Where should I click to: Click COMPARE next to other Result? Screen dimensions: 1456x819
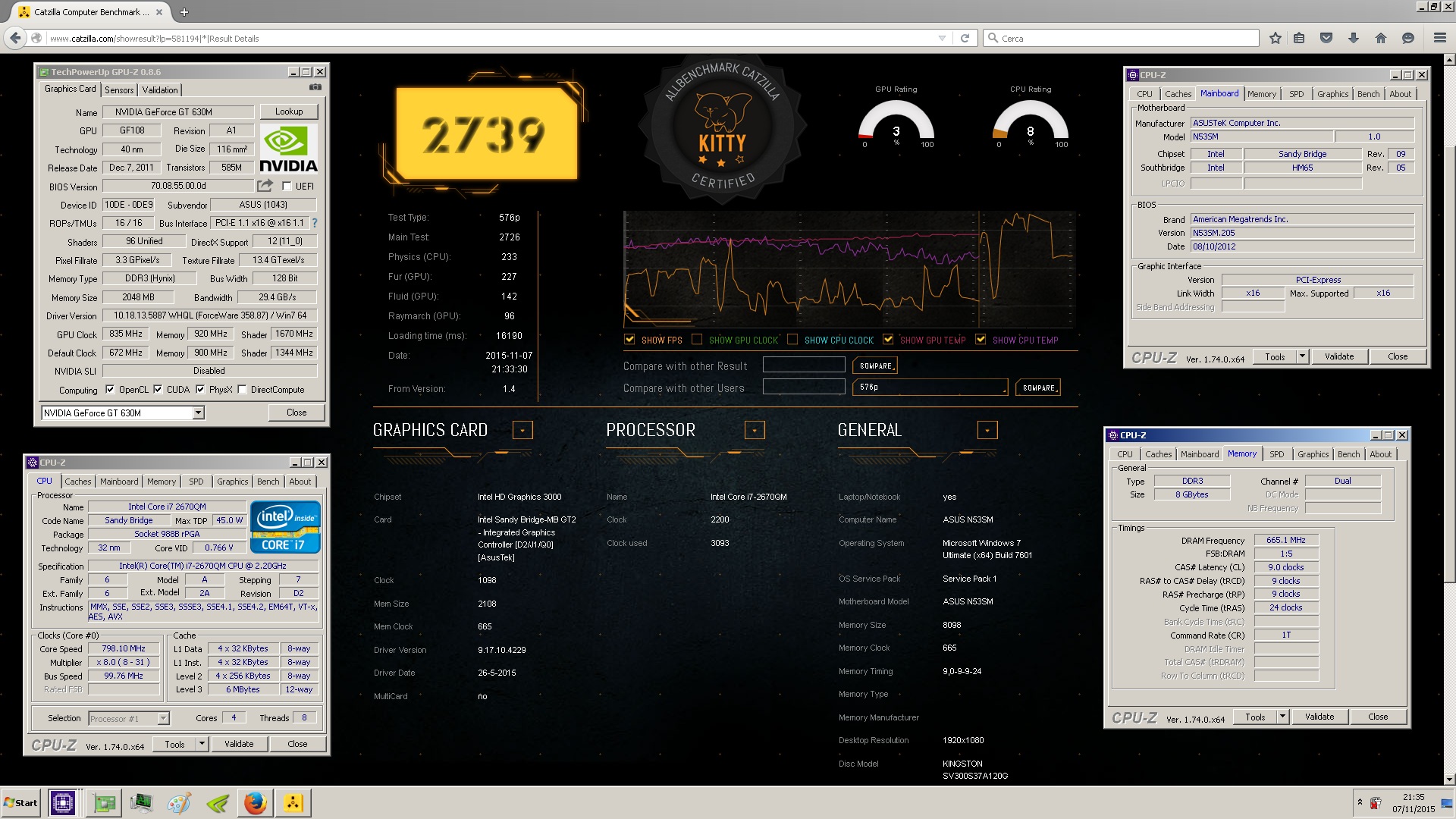(x=875, y=366)
